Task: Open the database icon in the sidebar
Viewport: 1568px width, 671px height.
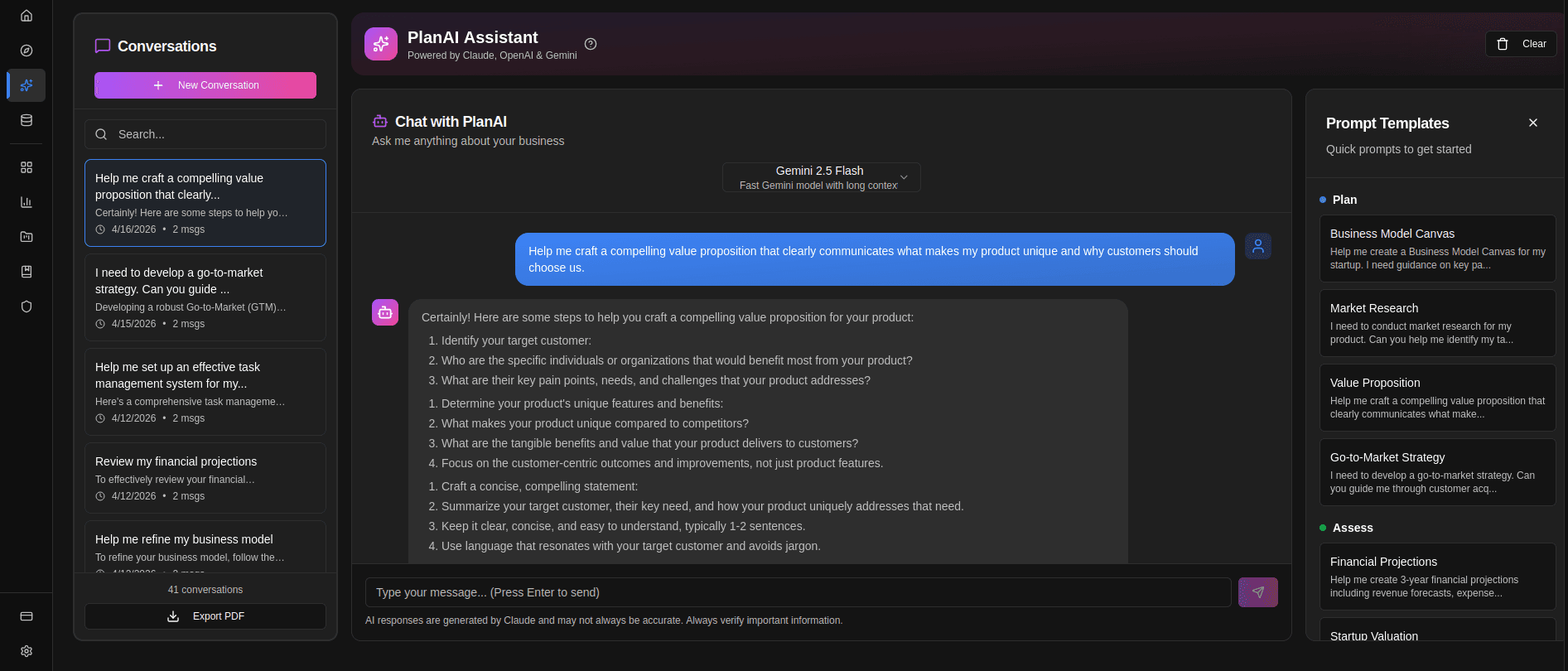Action: (26, 120)
